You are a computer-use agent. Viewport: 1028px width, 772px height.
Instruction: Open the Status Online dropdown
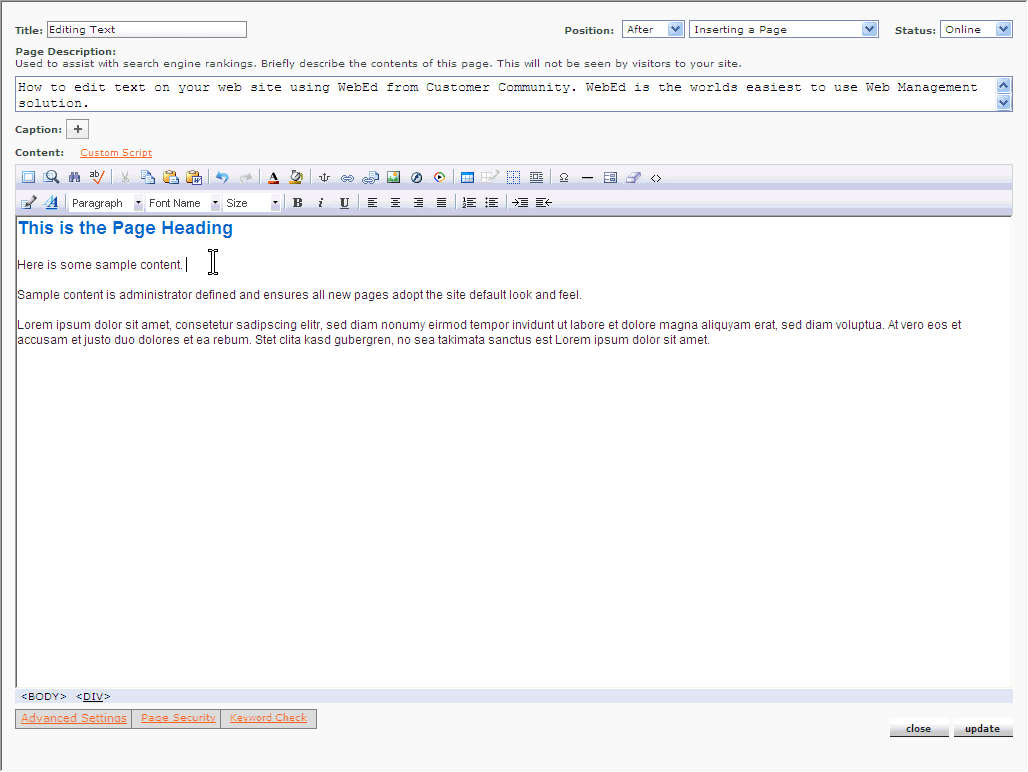(x=976, y=29)
